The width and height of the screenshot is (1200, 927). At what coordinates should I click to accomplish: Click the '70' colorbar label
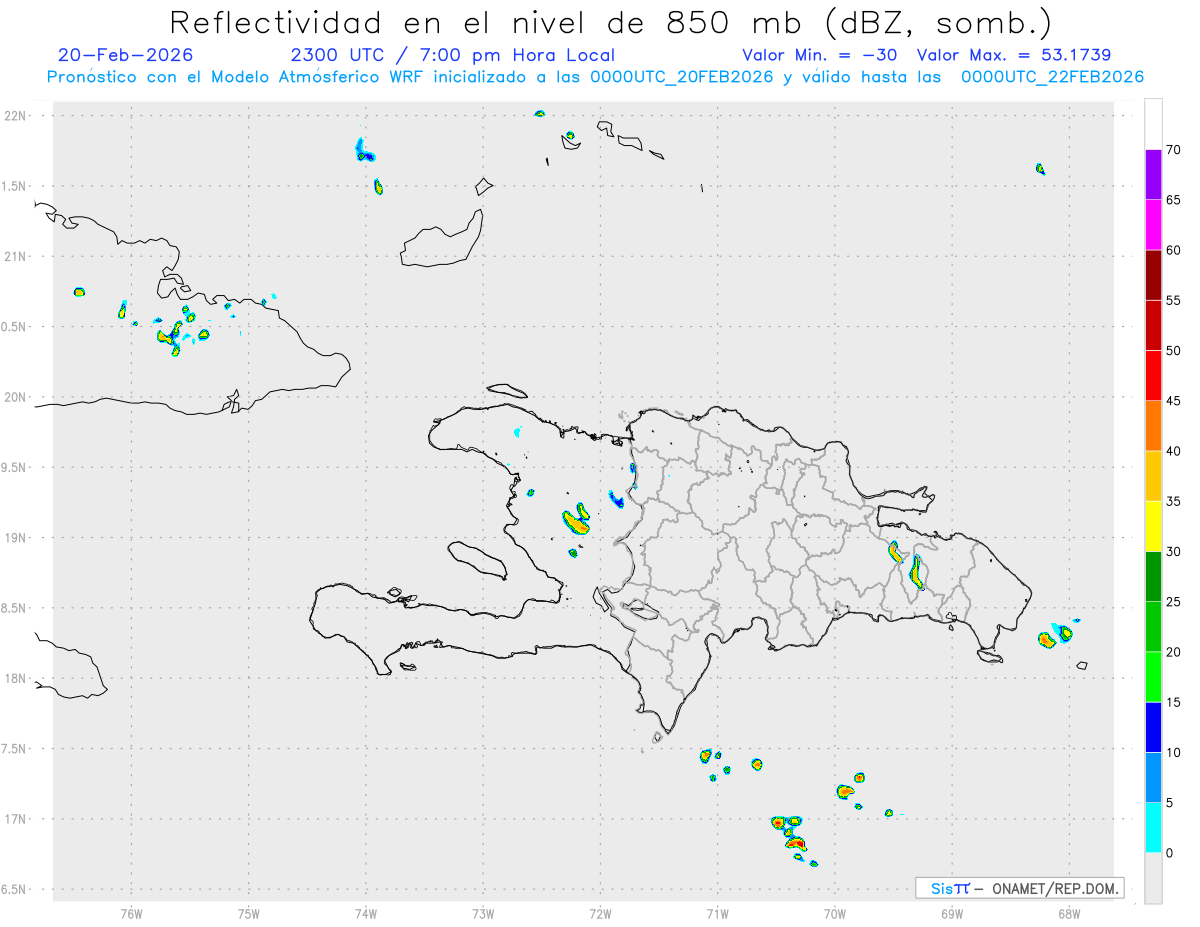pyautogui.click(x=1173, y=150)
